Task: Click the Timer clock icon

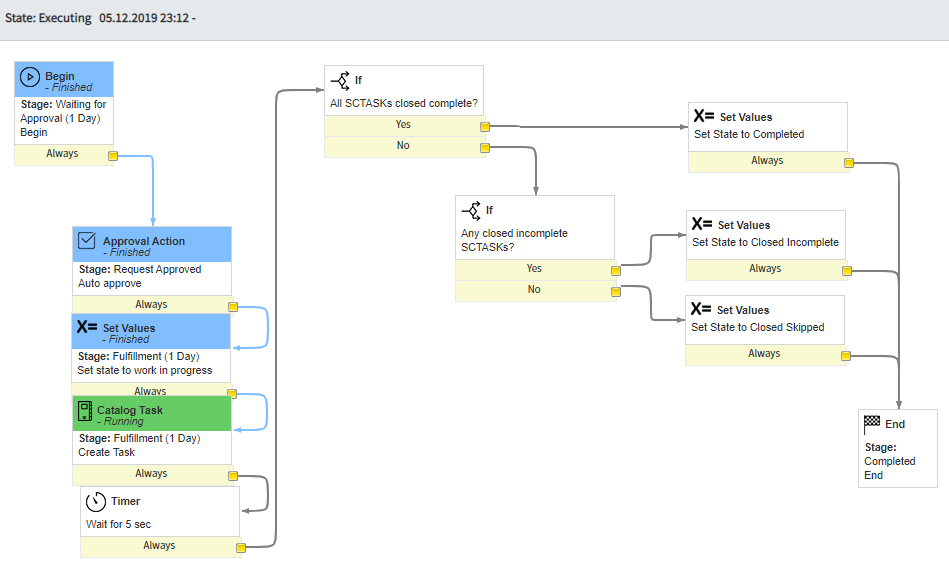Action: 96,501
